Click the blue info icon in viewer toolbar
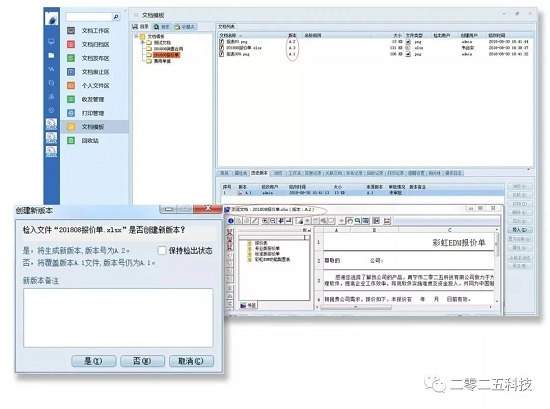 tap(231, 221)
